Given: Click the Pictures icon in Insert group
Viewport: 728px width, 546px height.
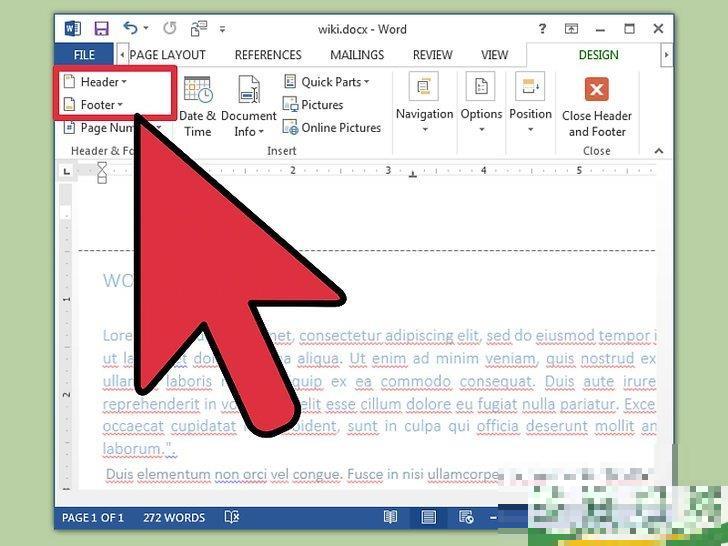Looking at the screenshot, I should coord(313,105).
